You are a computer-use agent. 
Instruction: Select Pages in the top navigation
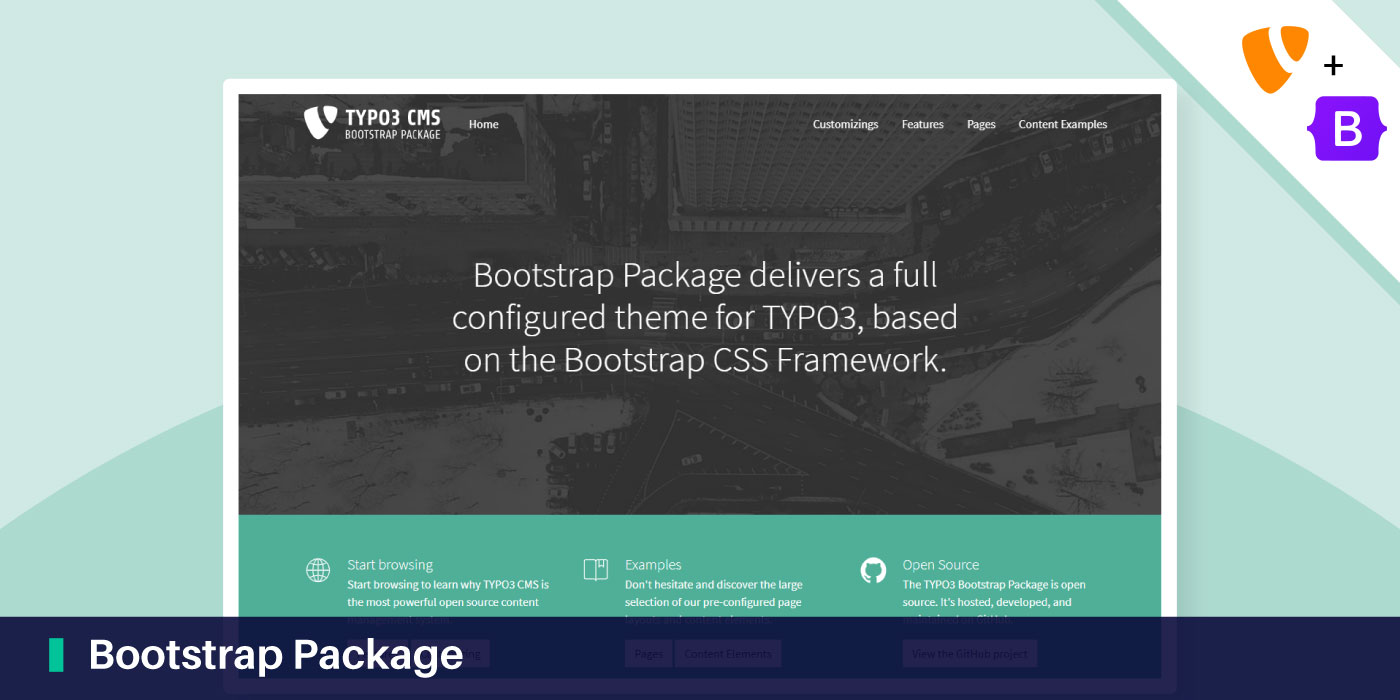981,124
